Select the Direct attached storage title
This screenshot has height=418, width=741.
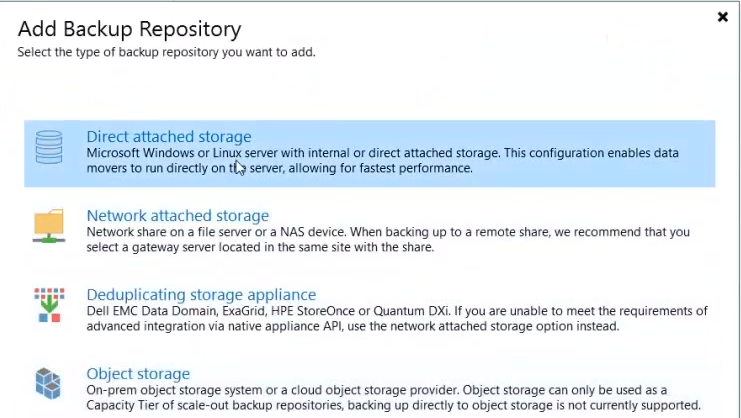pyautogui.click(x=169, y=136)
